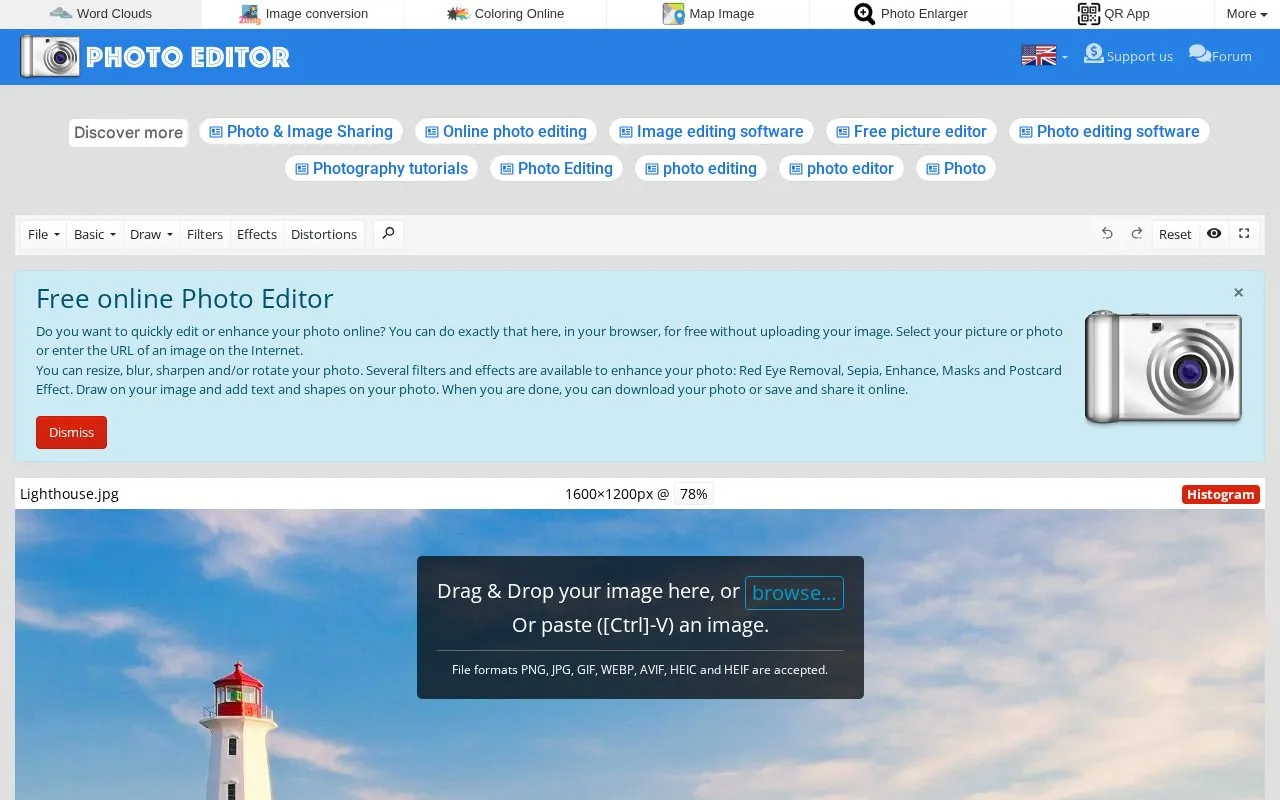Open Photo & Image Sharing link
1280x800 pixels.
301,131
